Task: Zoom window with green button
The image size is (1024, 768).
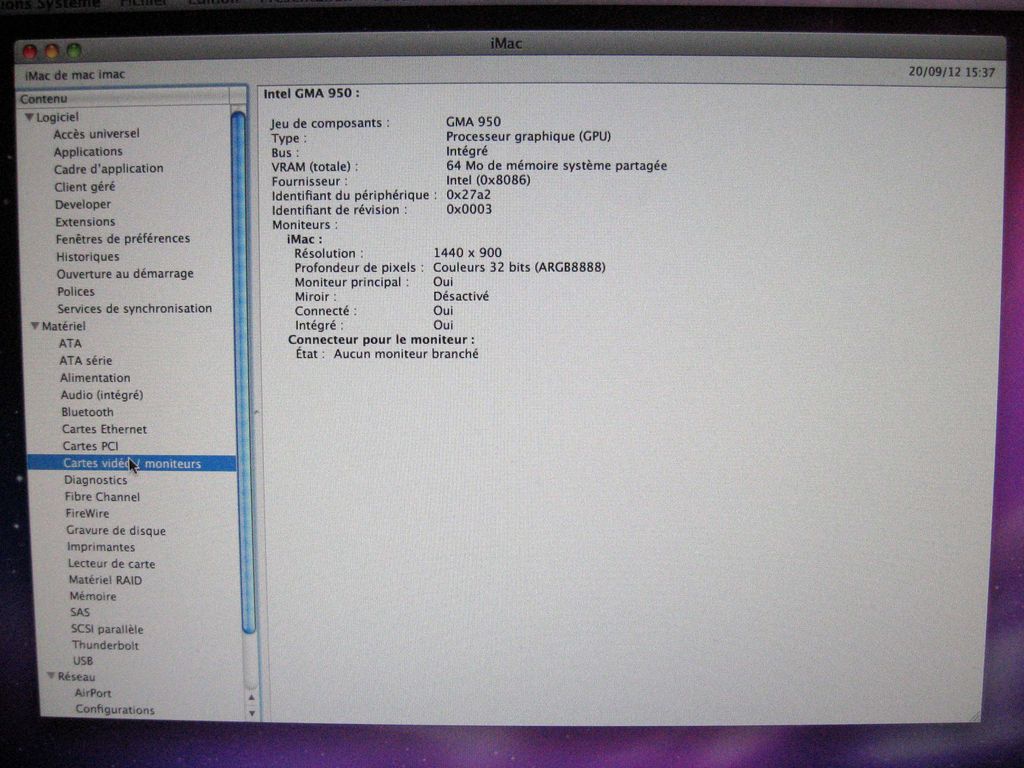Action: tap(74, 50)
